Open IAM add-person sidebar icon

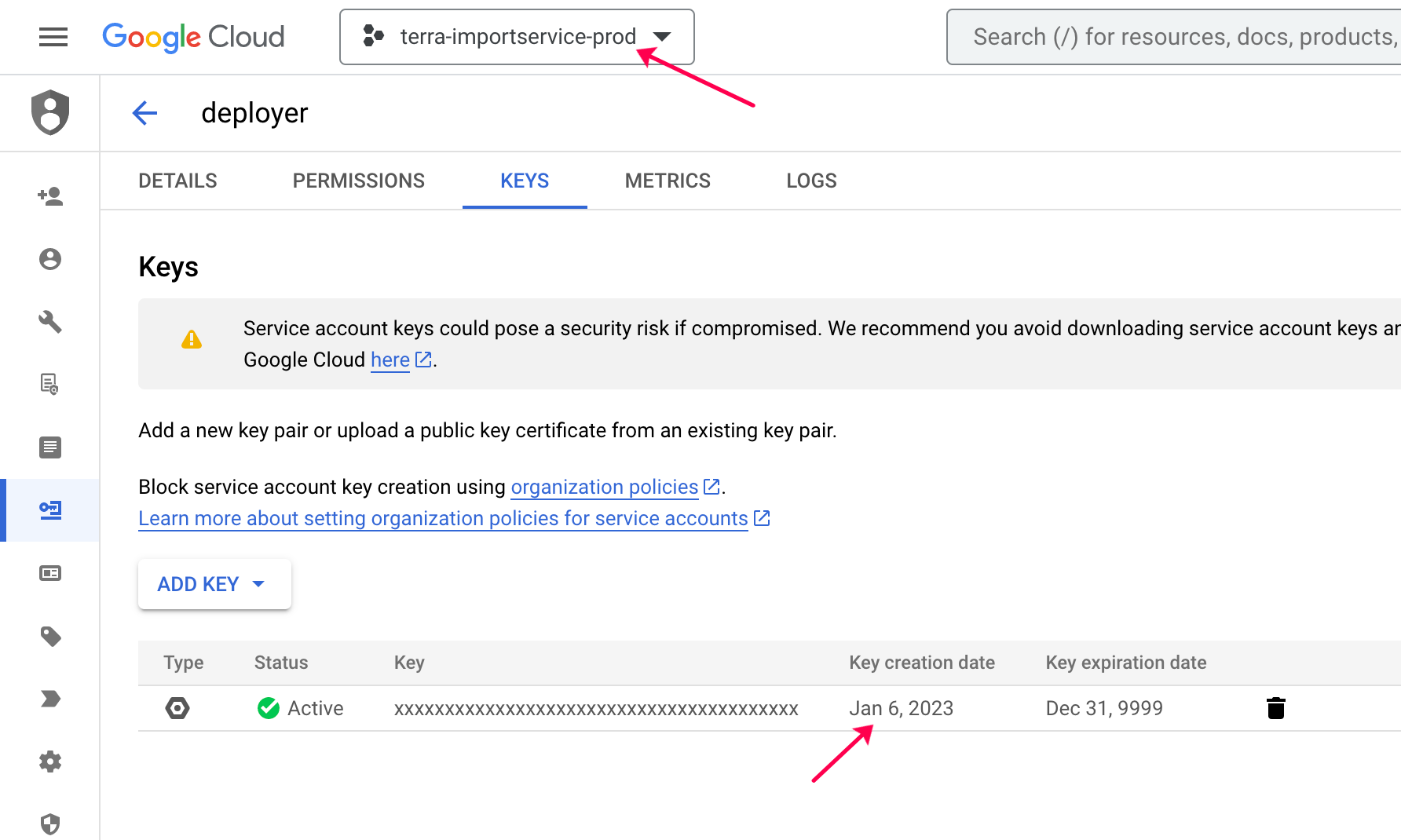coord(50,196)
